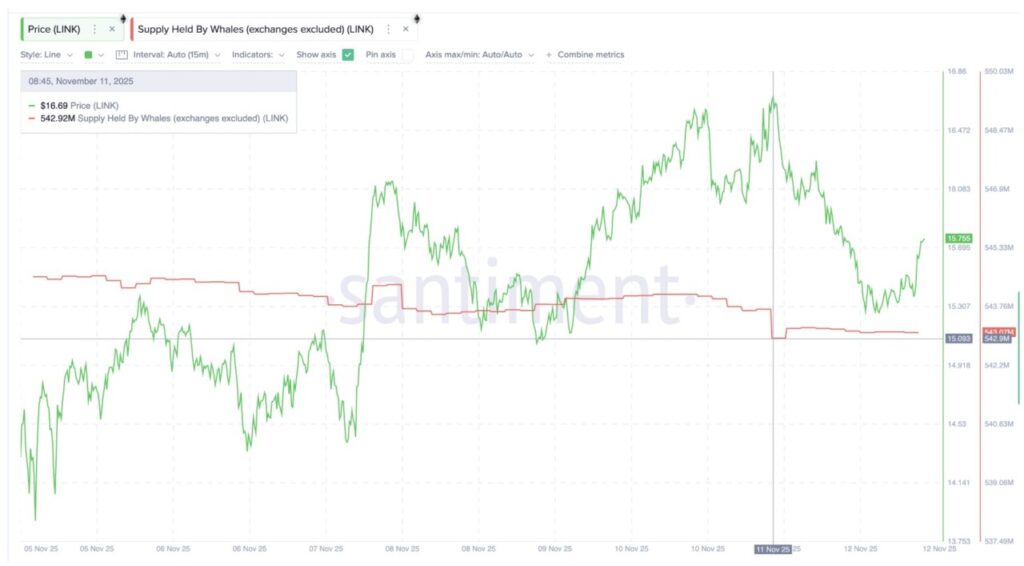Open Axis max/min: Auto/Auto dropdown

[x=479, y=55]
